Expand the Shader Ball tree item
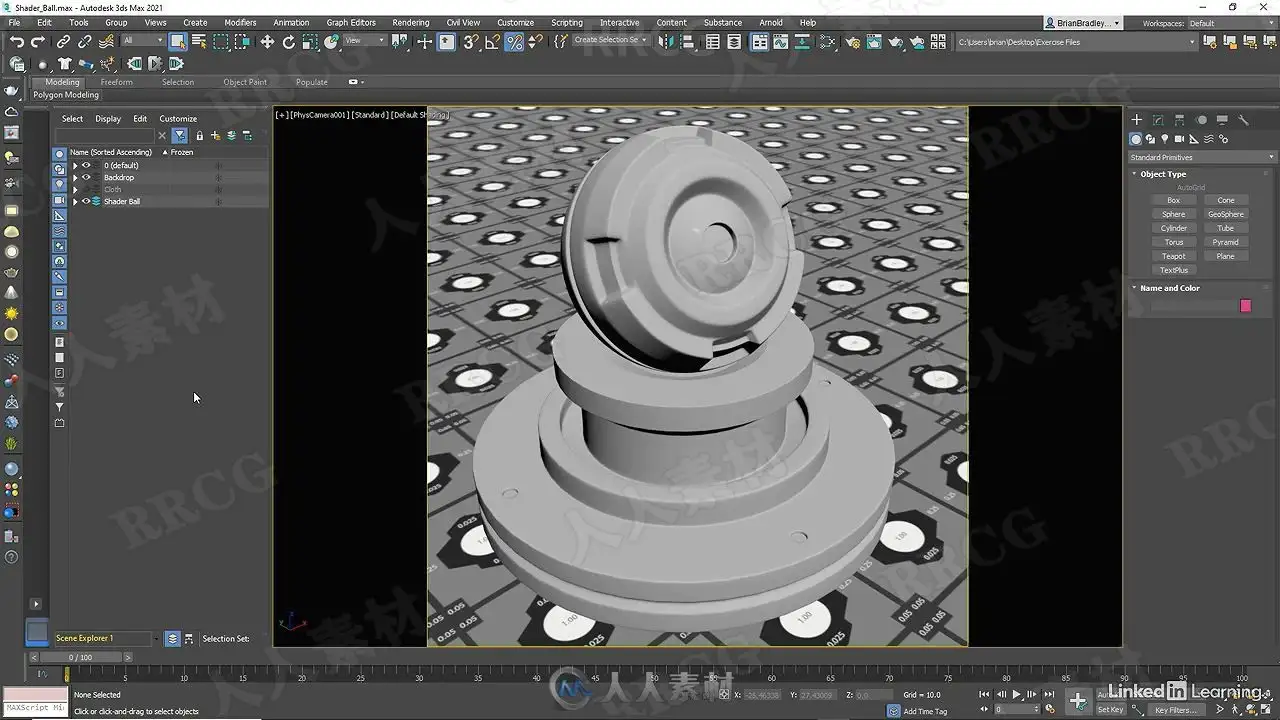The width and height of the screenshot is (1280, 720). tap(75, 201)
